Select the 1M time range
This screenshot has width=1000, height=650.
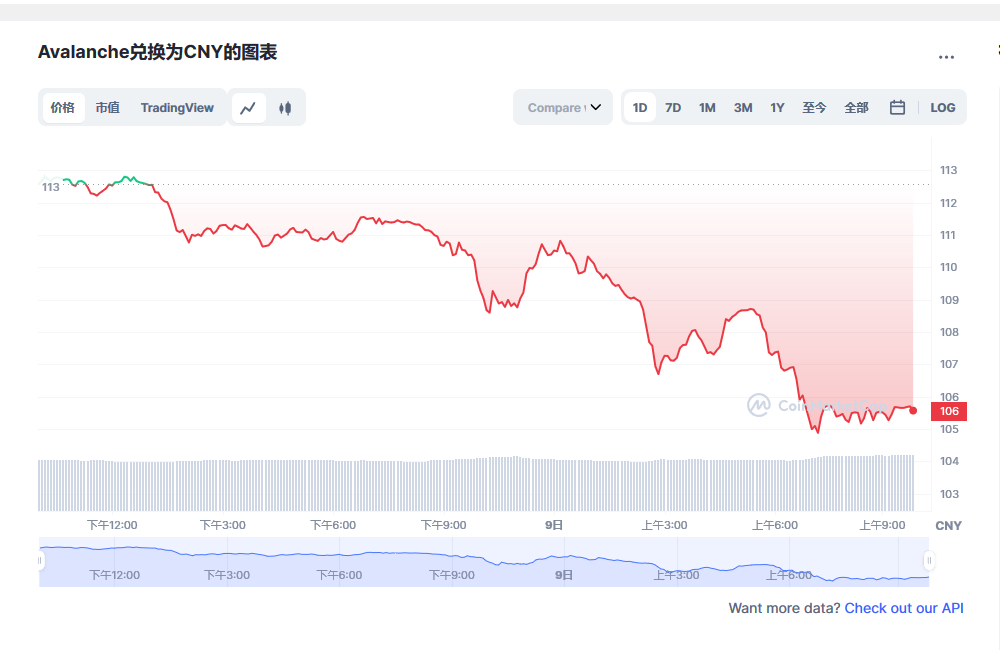[x=707, y=107]
